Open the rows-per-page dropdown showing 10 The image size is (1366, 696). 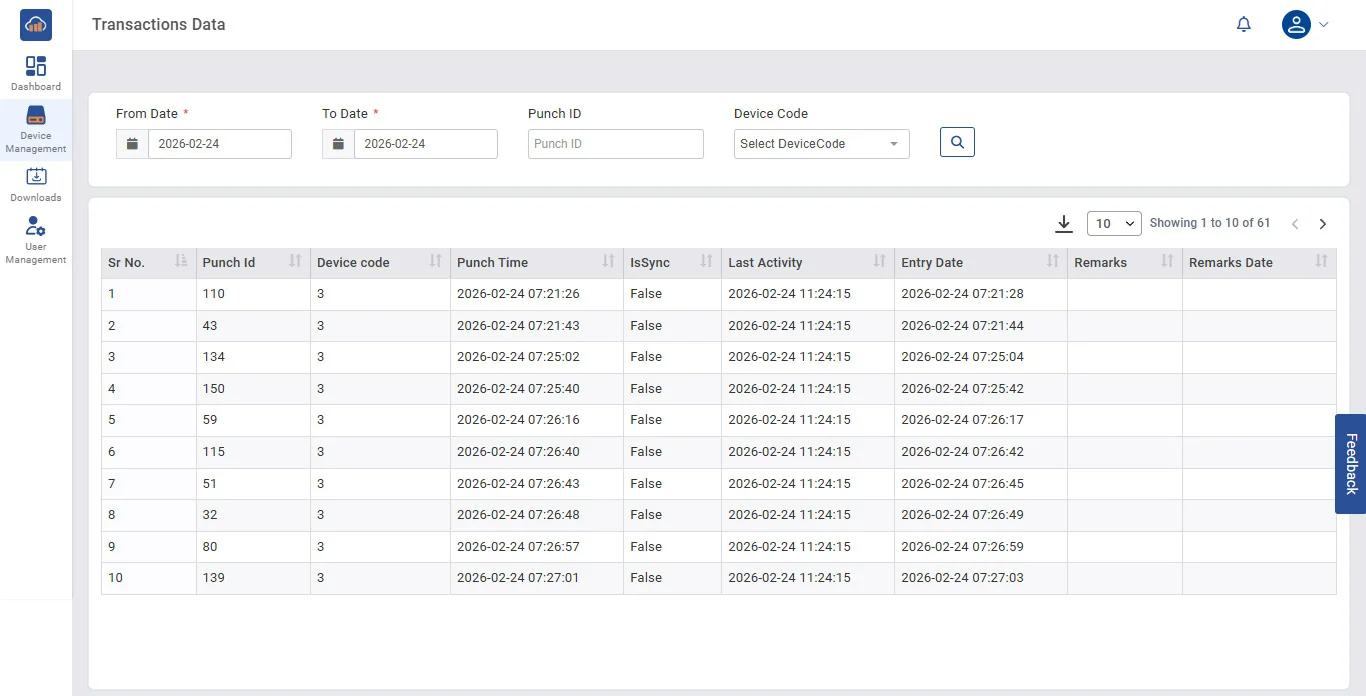pos(1114,224)
